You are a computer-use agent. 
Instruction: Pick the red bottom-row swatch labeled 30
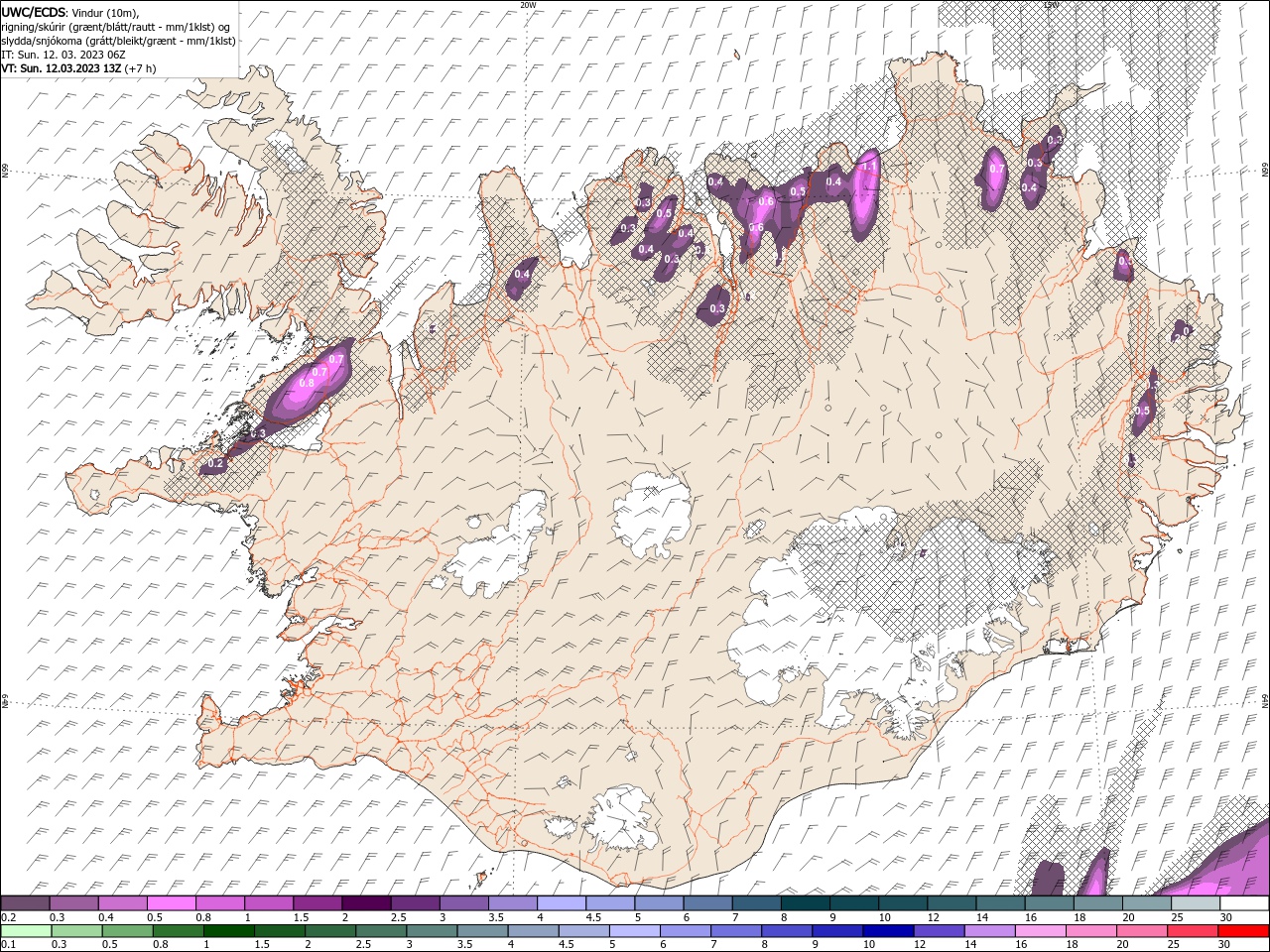1243,931
